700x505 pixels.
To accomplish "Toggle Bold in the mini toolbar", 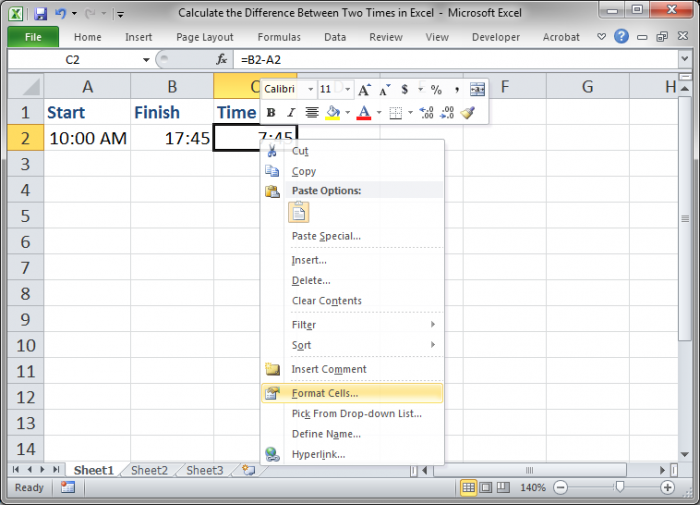I will (x=271, y=113).
